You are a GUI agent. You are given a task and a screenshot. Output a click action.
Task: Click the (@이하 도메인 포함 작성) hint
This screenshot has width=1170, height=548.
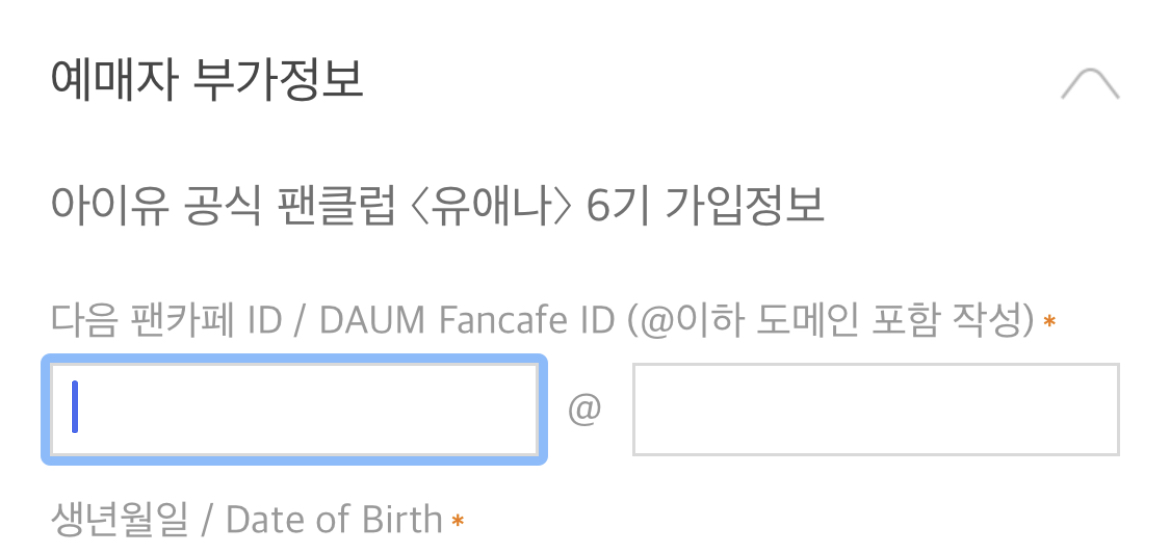tap(830, 321)
